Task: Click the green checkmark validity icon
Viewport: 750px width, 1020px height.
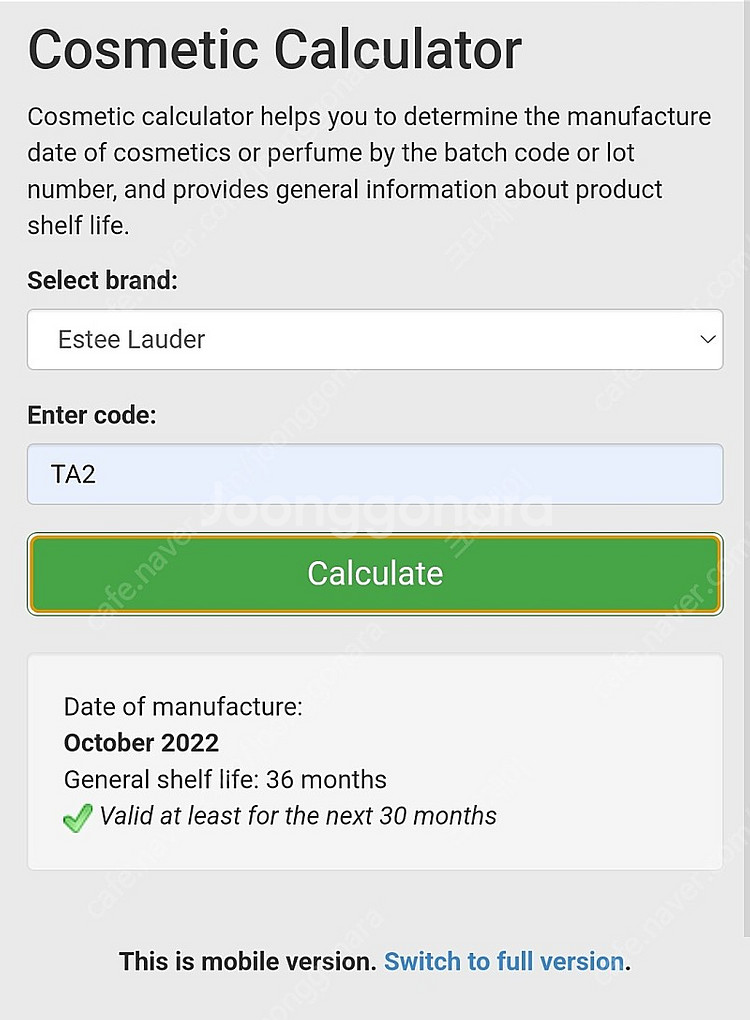Action: tap(77, 818)
